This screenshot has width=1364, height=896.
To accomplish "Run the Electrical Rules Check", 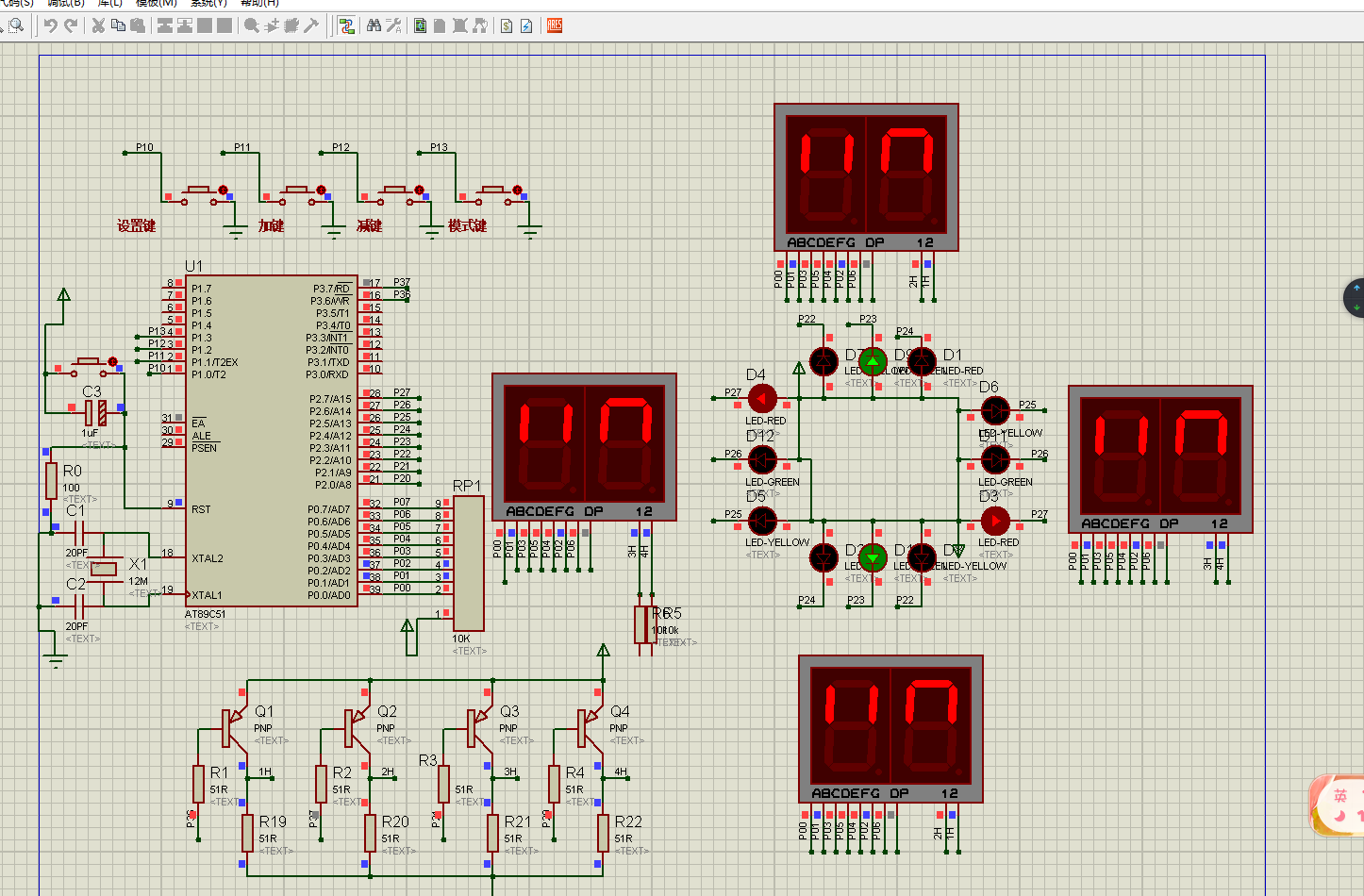I will point(526,25).
